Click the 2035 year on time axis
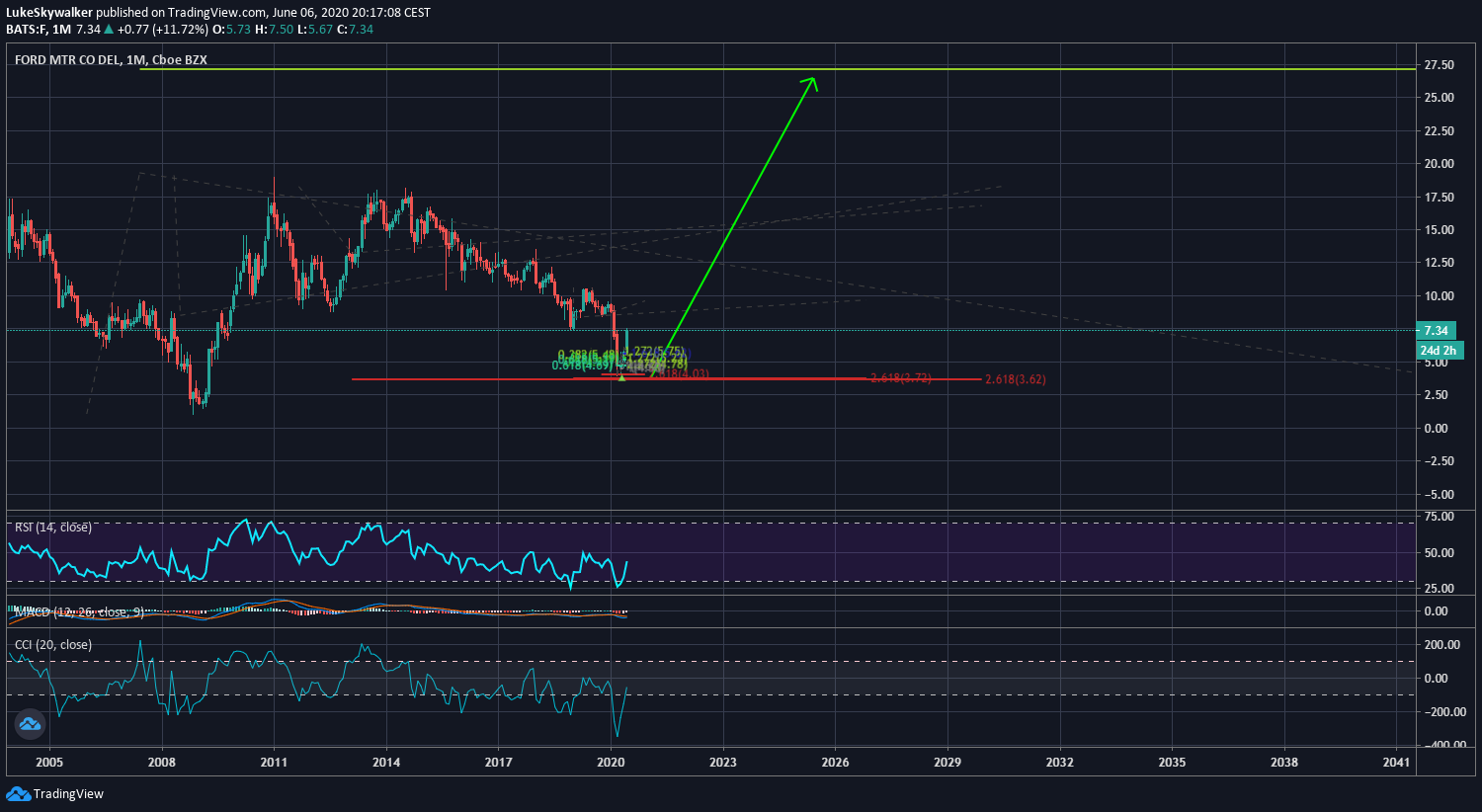This screenshot has height=812, width=1482. pyautogui.click(x=1173, y=763)
